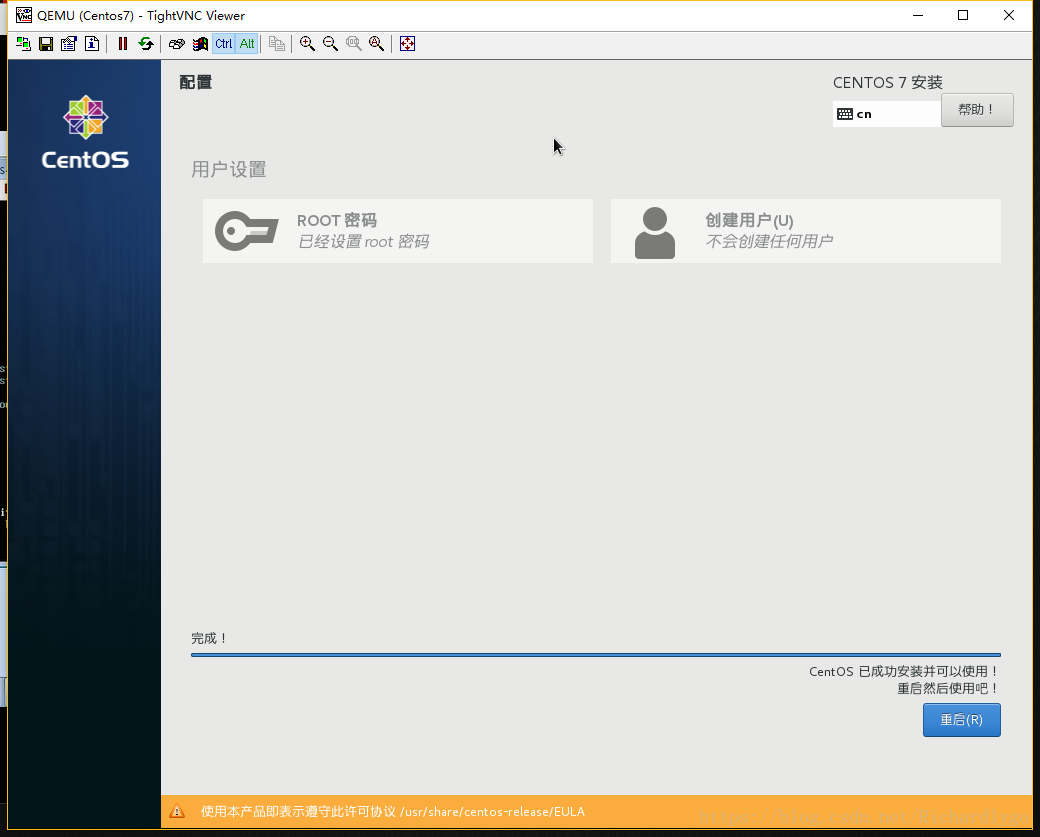Click the keyboard icon beside cn

tap(845, 114)
